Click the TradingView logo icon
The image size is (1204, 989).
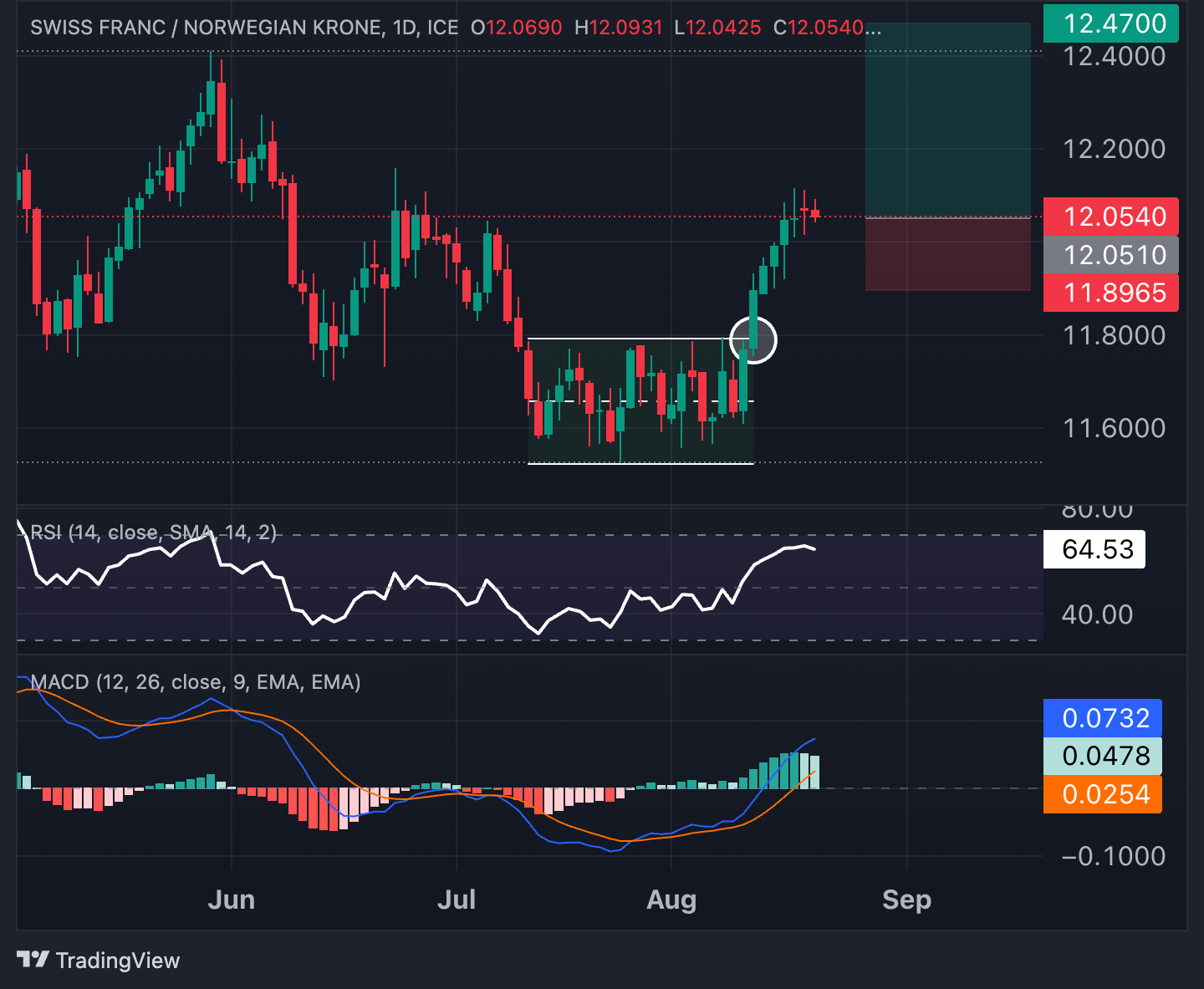coord(33,960)
